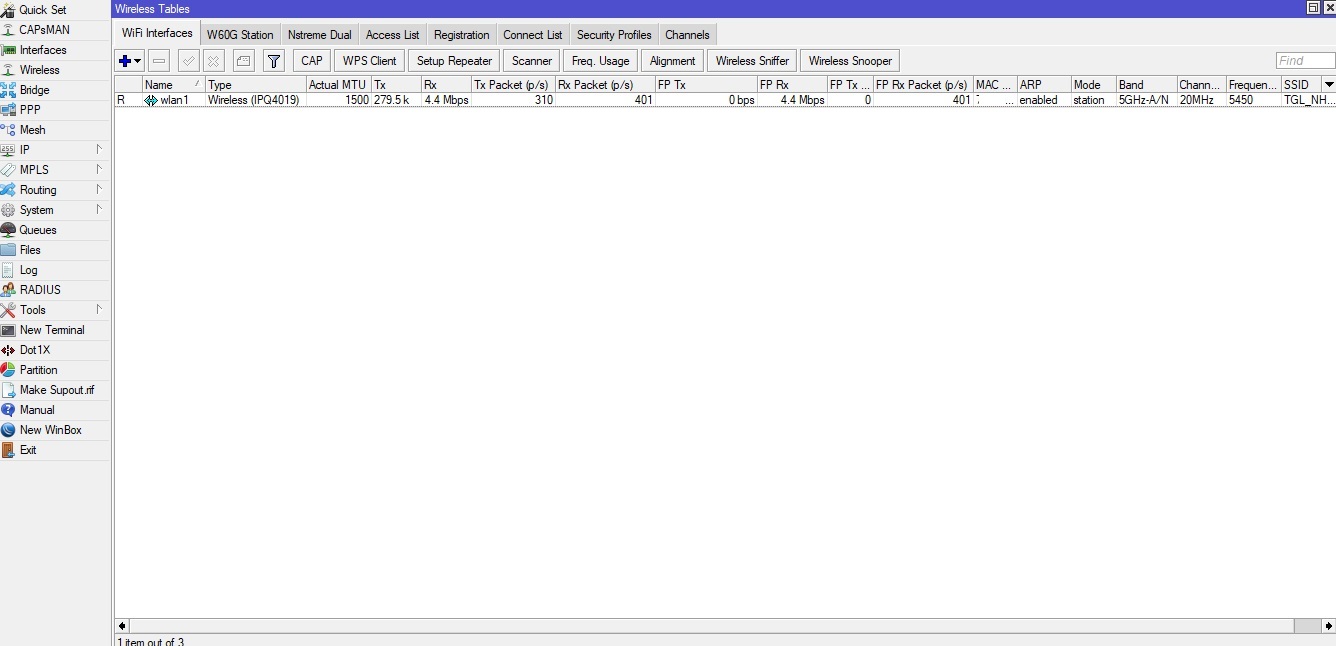Switch to W60G Station tab
This screenshot has width=1336, height=646.
tap(240, 35)
